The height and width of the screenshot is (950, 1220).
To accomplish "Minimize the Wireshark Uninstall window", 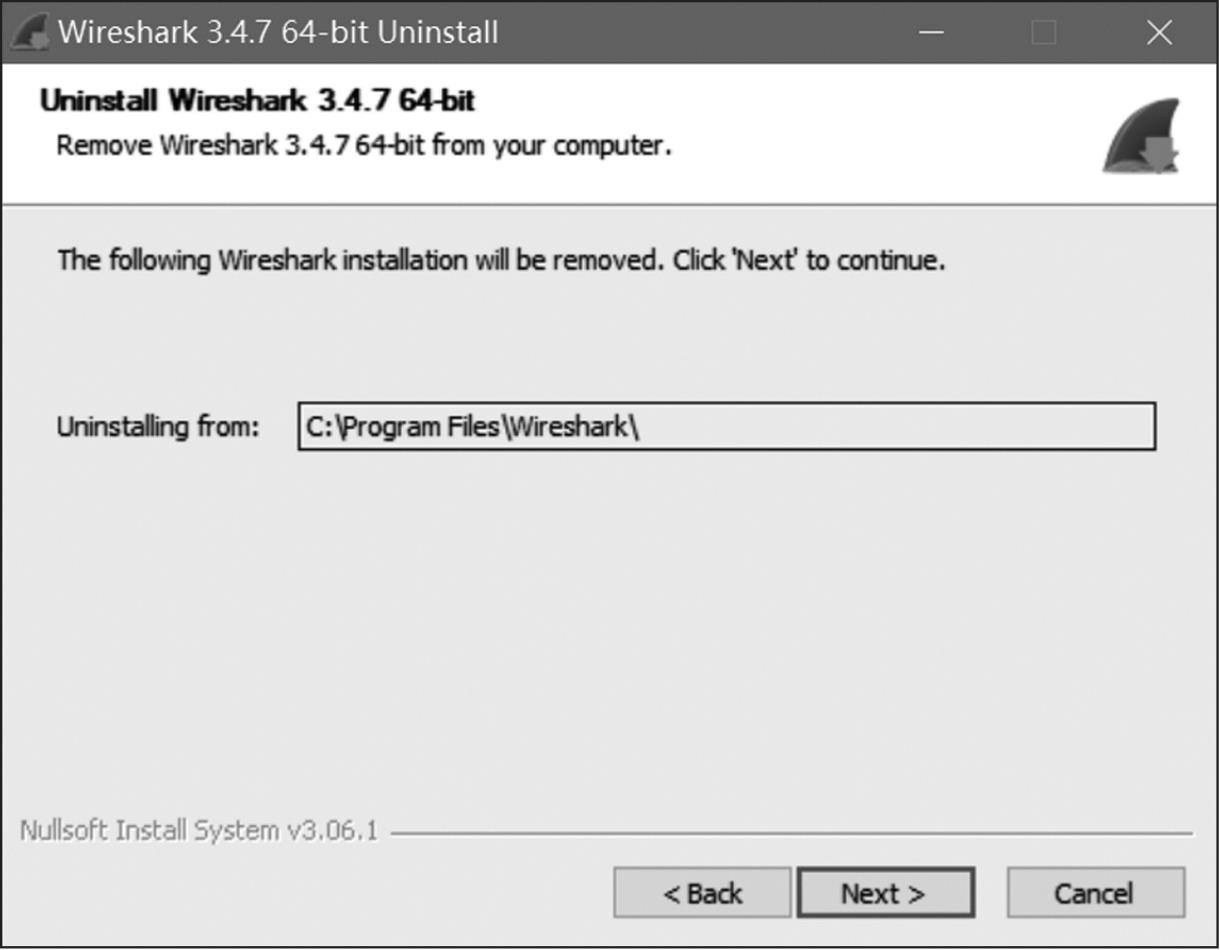I will (931, 33).
